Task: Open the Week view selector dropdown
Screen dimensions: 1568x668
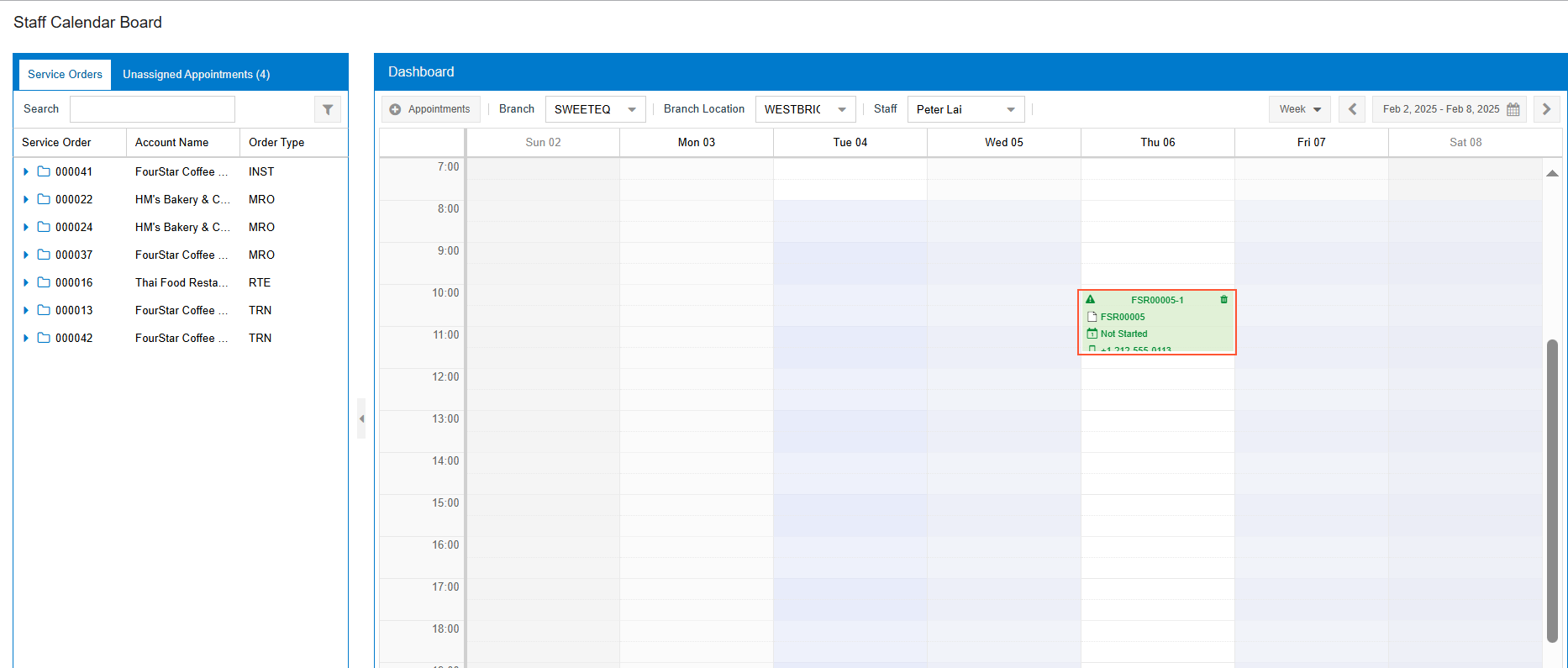Action: pyautogui.click(x=1299, y=109)
